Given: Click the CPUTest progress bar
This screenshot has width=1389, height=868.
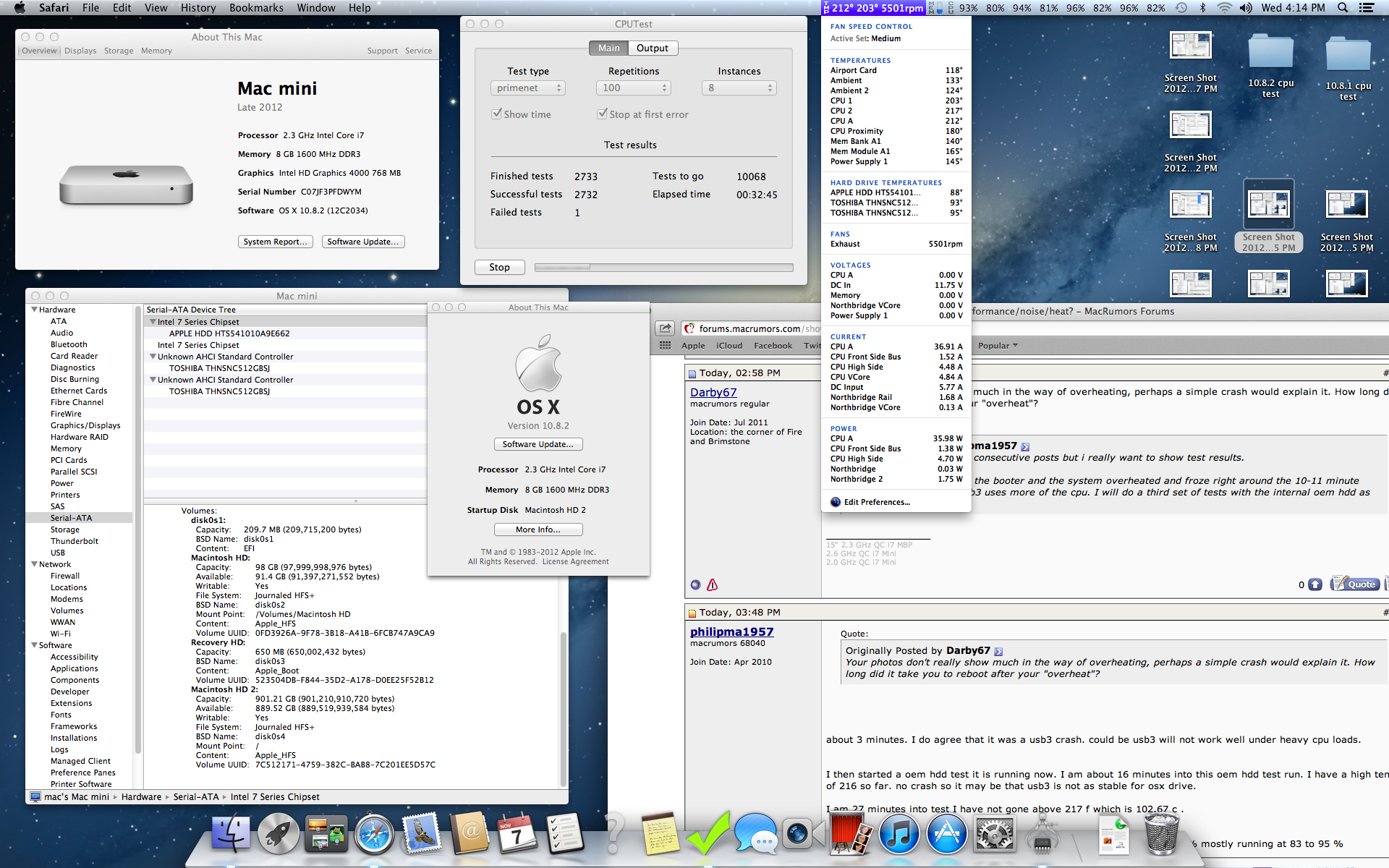Looking at the screenshot, I should [663, 268].
